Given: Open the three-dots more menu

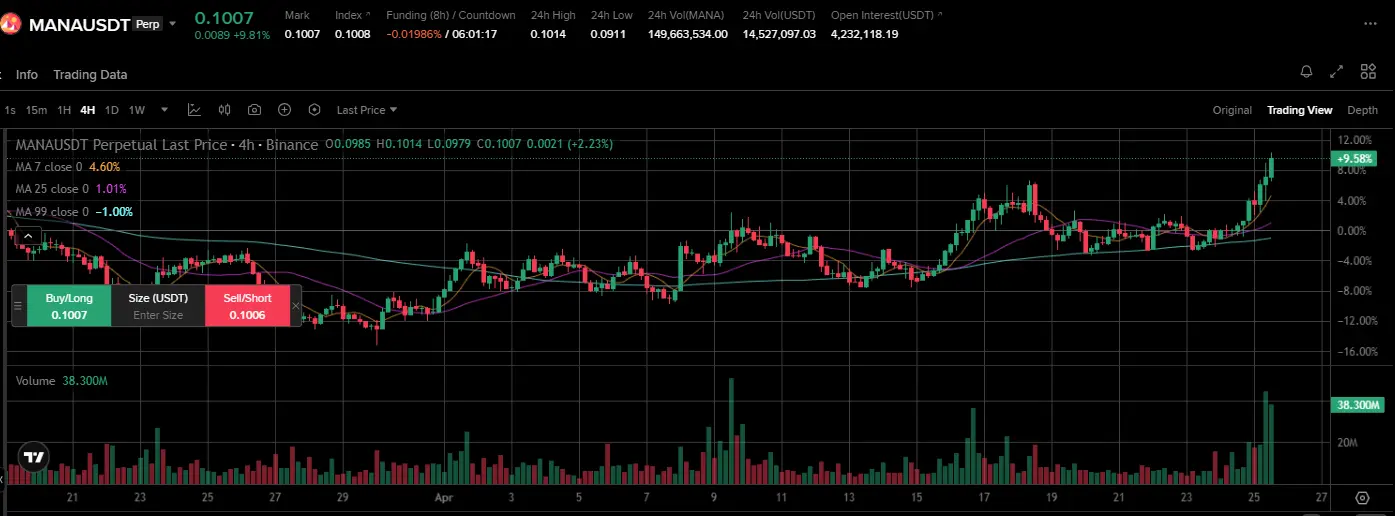Looking at the screenshot, I should pyautogui.click(x=1371, y=24).
